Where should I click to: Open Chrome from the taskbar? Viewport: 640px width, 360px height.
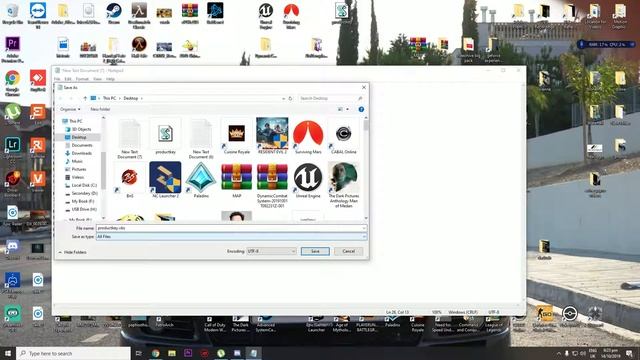[156, 353]
